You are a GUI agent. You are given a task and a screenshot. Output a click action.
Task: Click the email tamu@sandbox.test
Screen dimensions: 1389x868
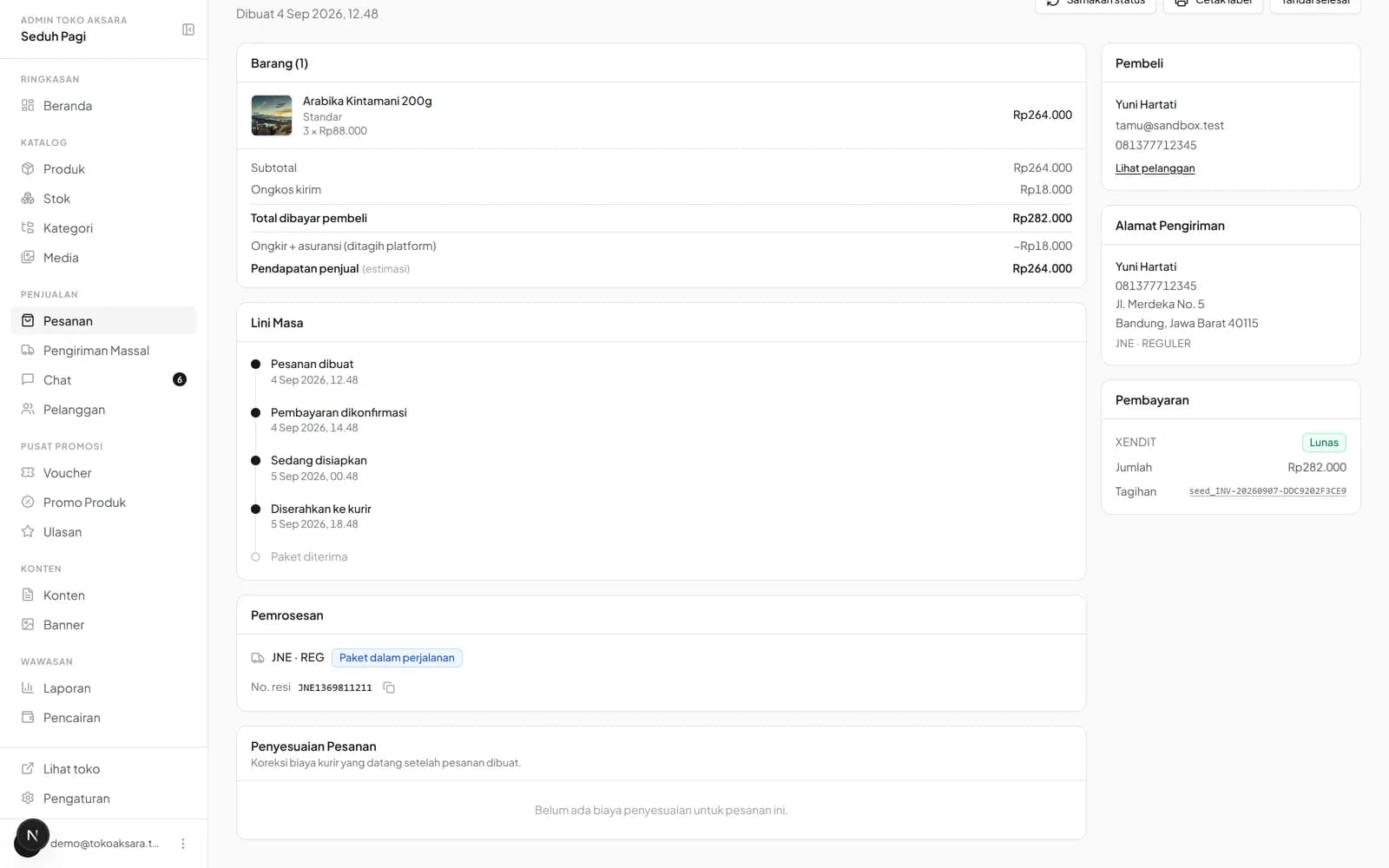click(1169, 125)
